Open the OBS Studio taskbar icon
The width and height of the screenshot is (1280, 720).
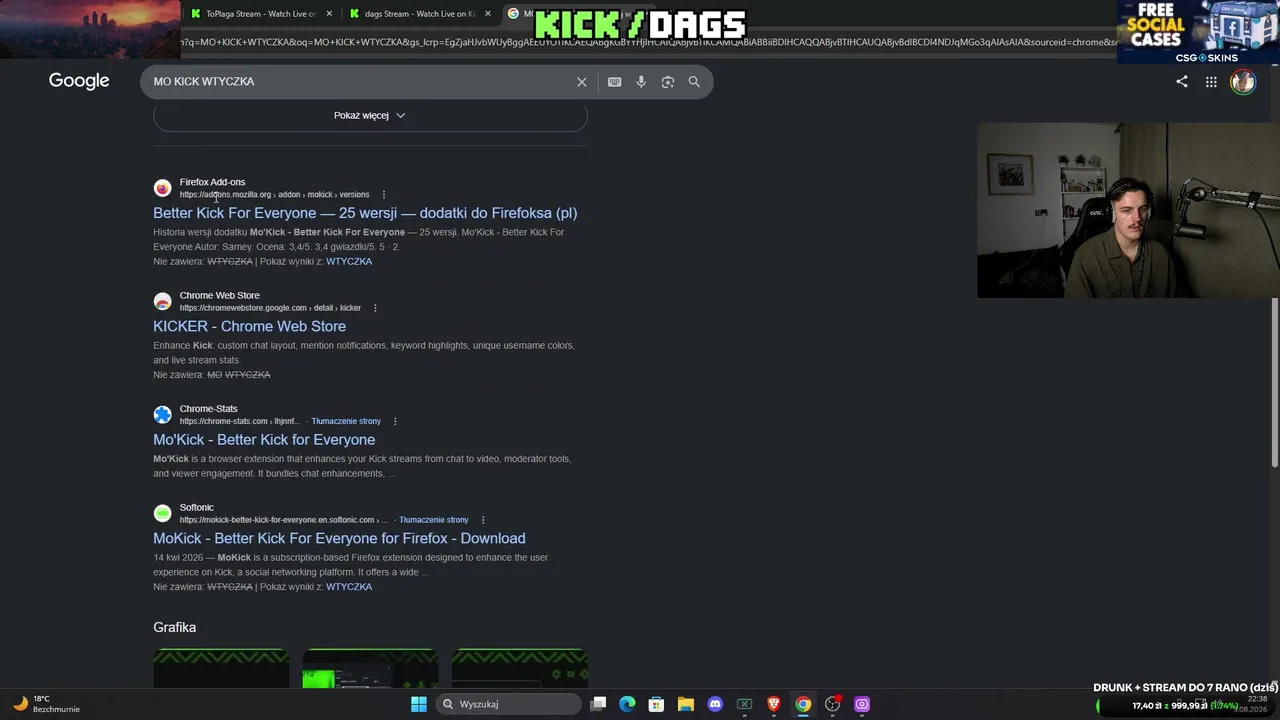[x=832, y=704]
